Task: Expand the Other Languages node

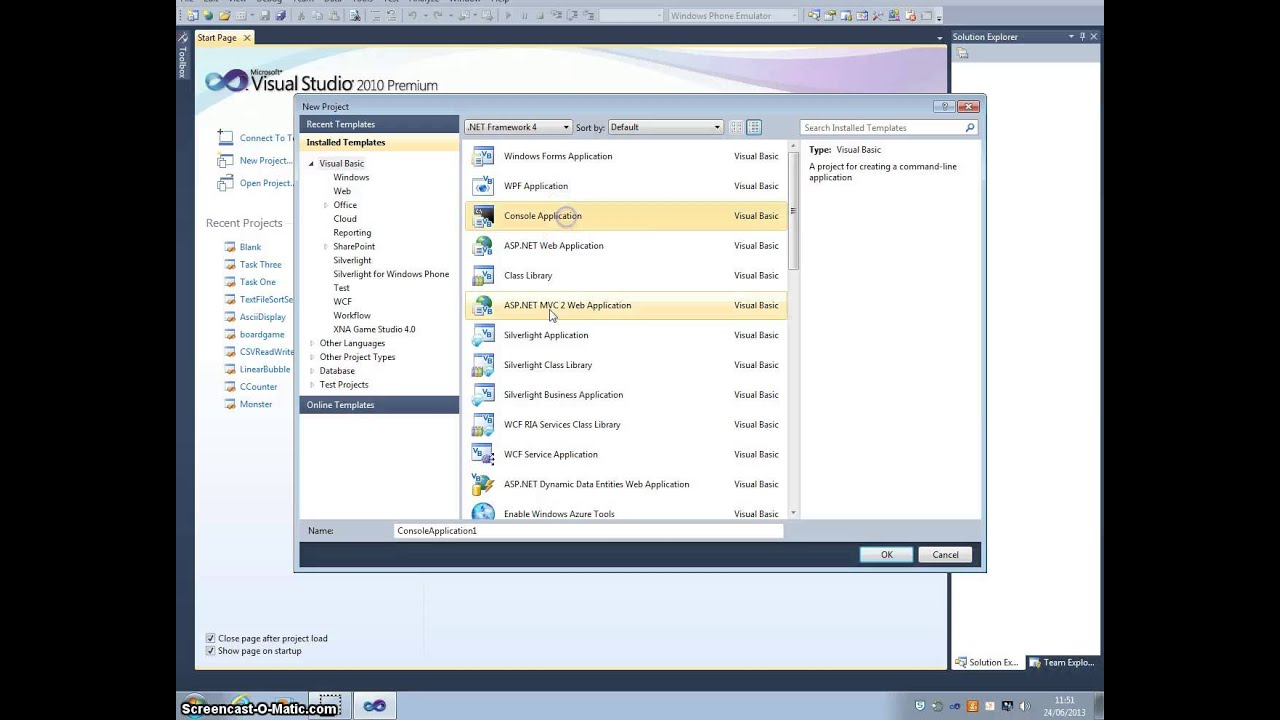Action: tap(311, 343)
